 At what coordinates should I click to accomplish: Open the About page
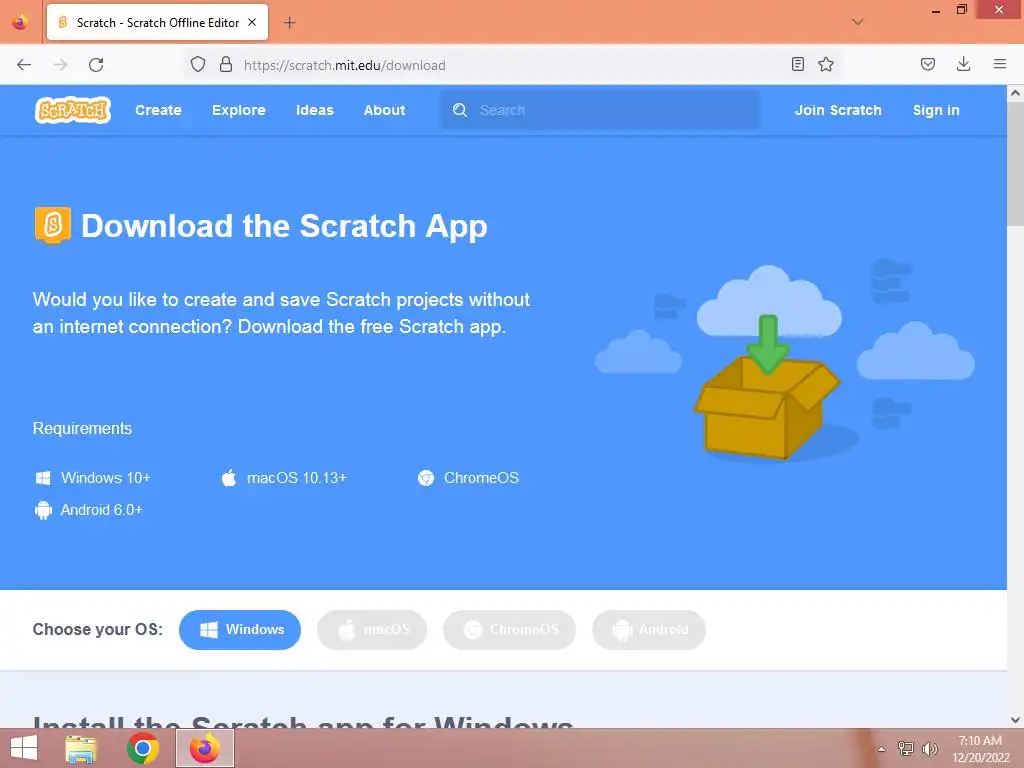(384, 110)
